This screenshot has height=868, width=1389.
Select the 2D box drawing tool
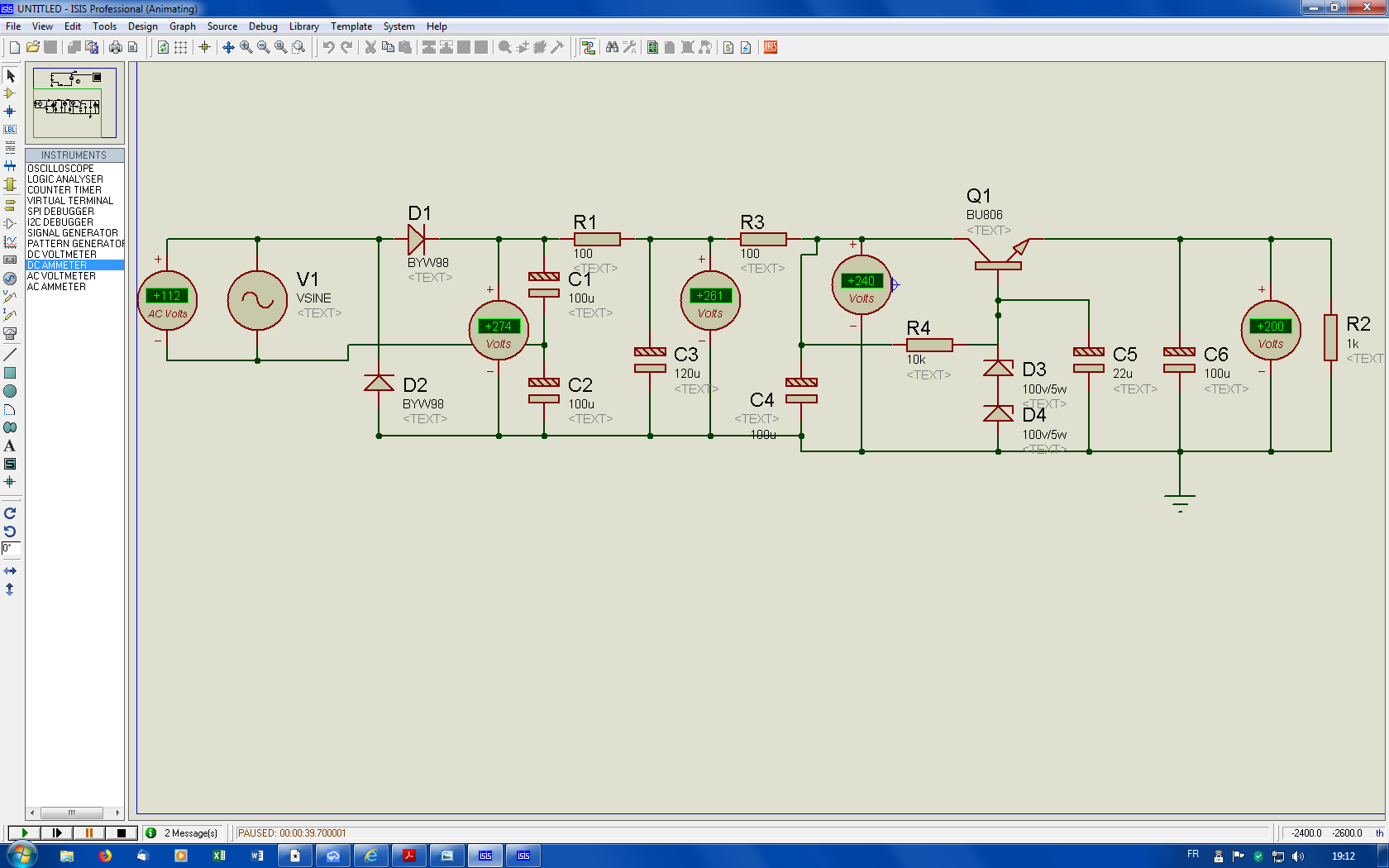(x=10, y=373)
